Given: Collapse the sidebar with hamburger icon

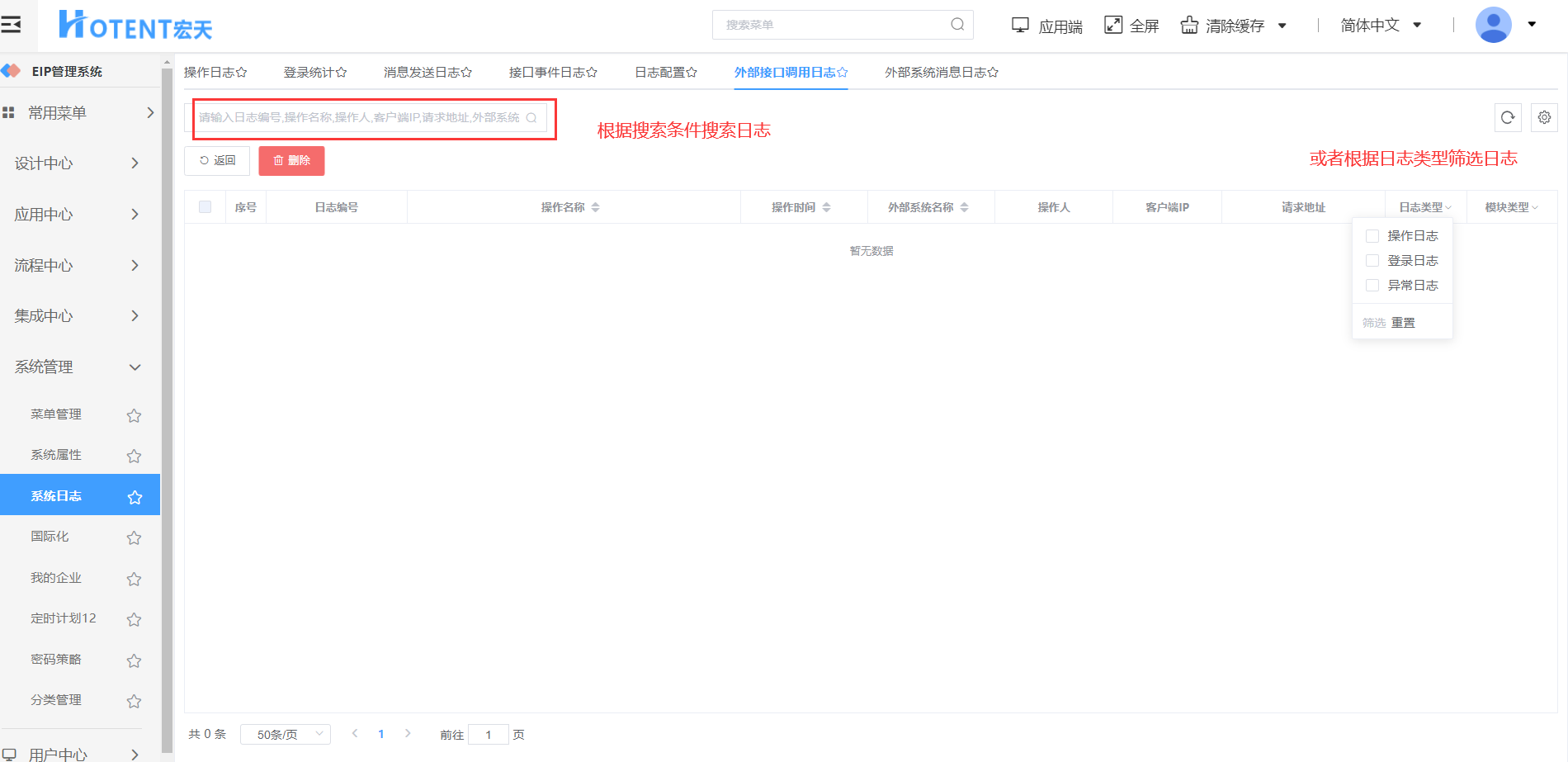Looking at the screenshot, I should click(11, 25).
